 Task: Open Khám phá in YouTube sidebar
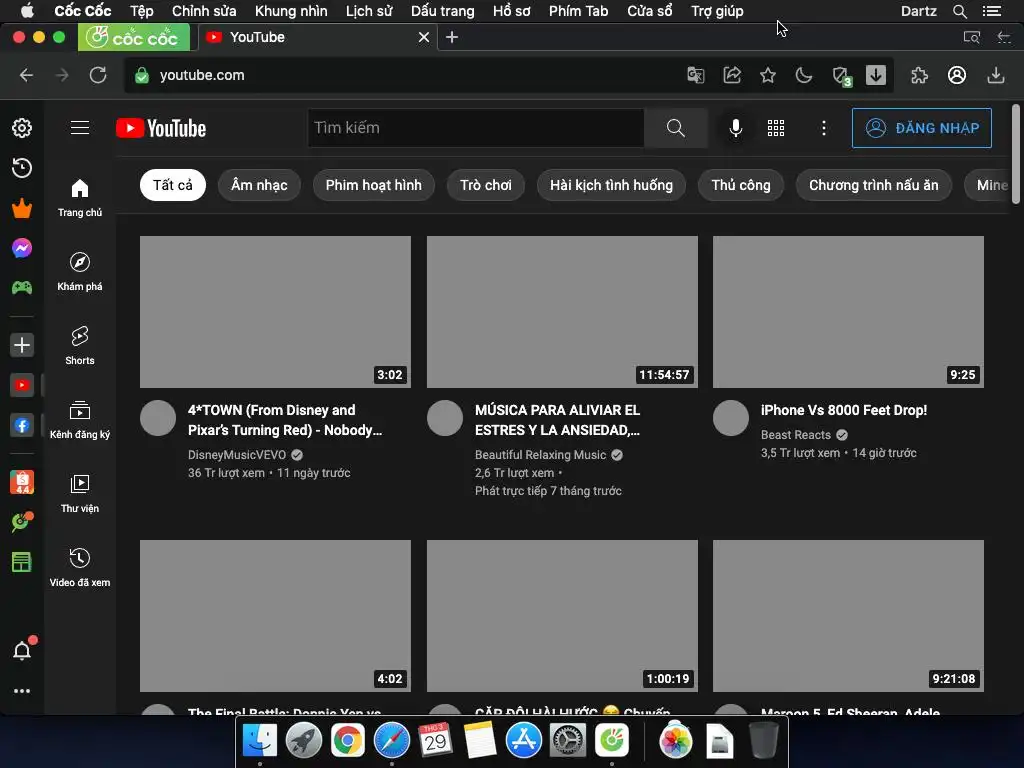click(x=80, y=272)
